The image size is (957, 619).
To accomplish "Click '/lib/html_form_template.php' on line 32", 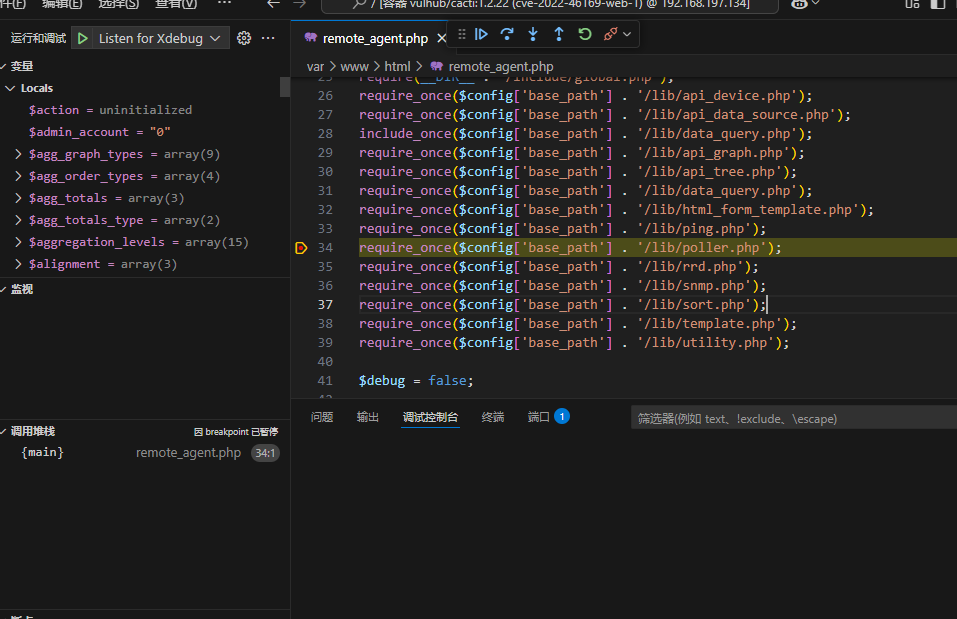I will click(748, 210).
